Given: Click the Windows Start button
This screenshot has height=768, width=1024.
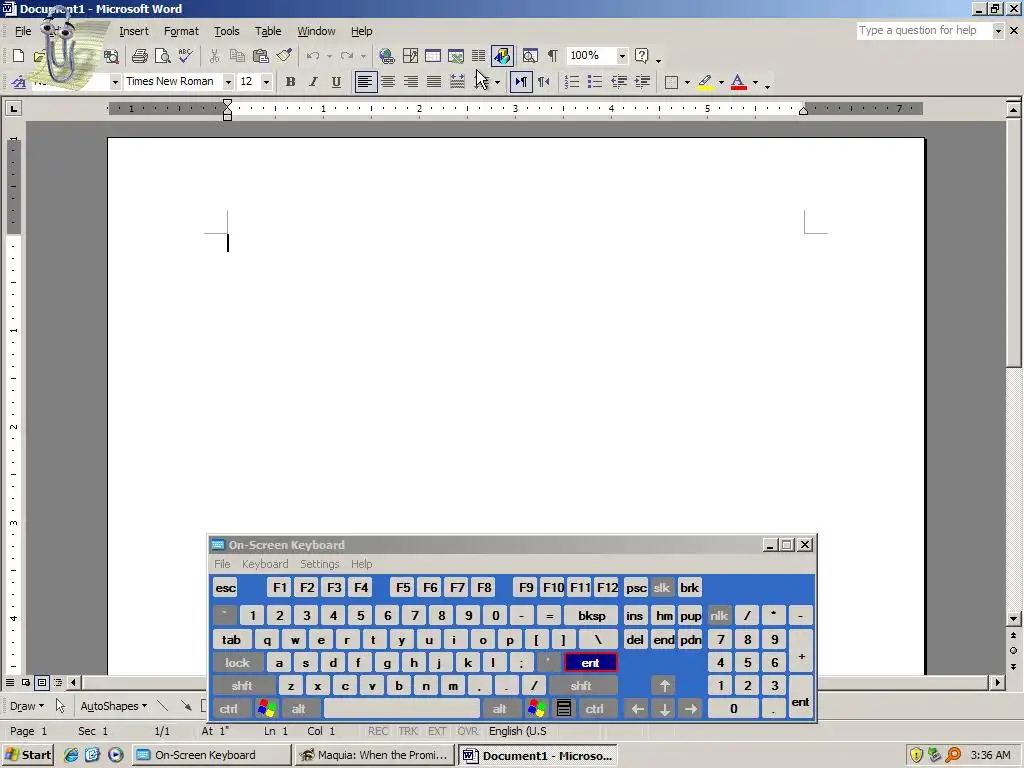Looking at the screenshot, I should click(28, 755).
